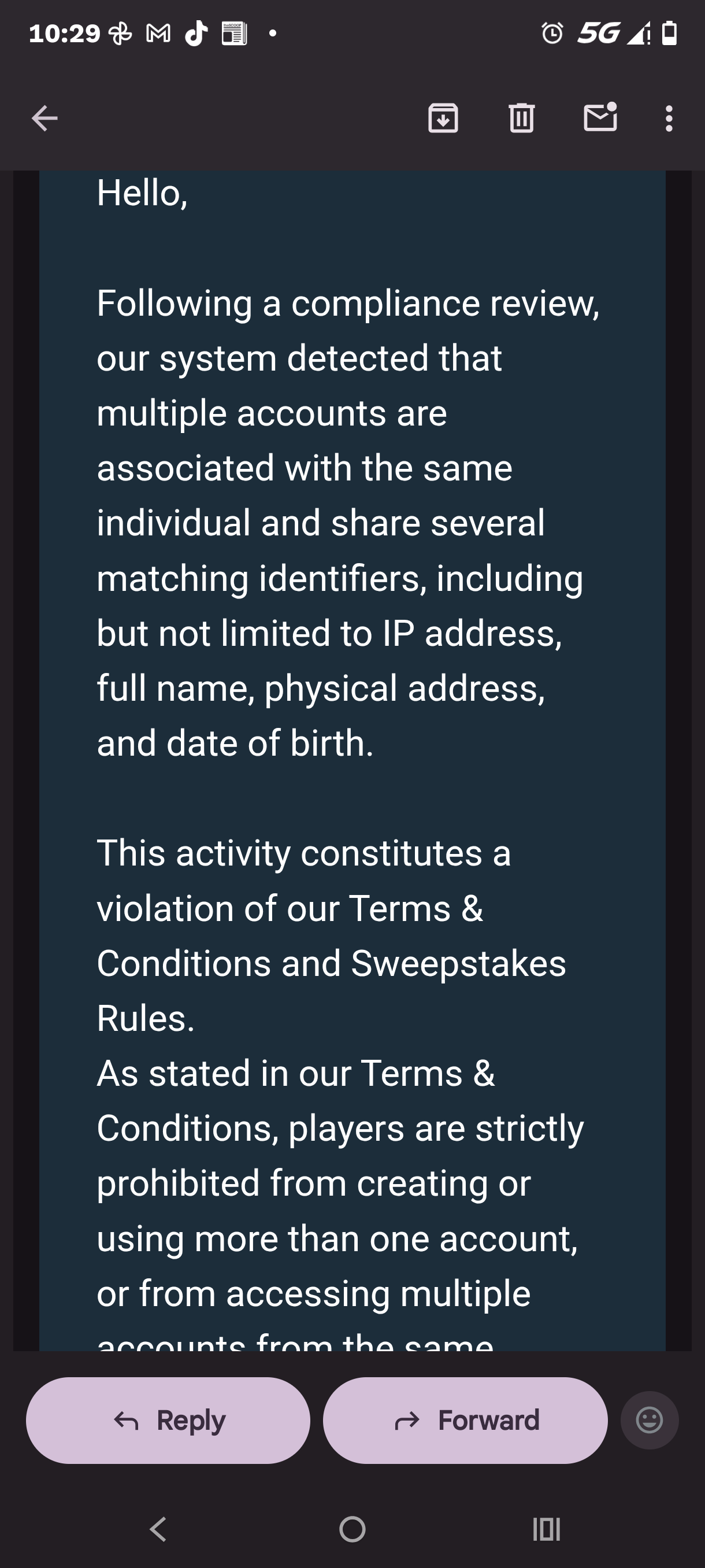Open the recent apps overview

pos(546,1529)
